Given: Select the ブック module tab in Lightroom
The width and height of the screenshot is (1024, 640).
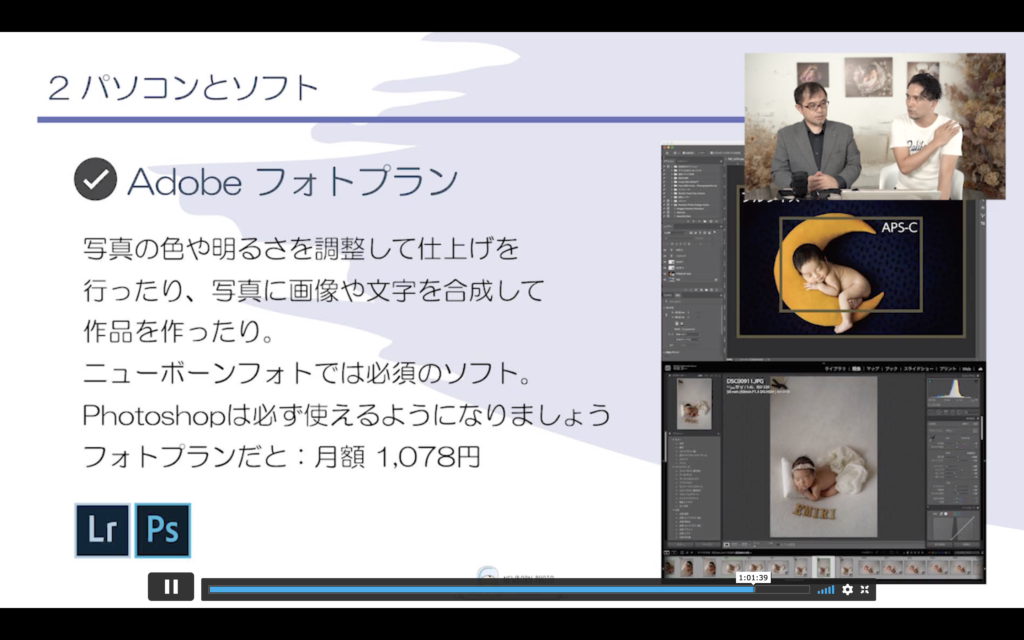Looking at the screenshot, I should click(x=891, y=369).
